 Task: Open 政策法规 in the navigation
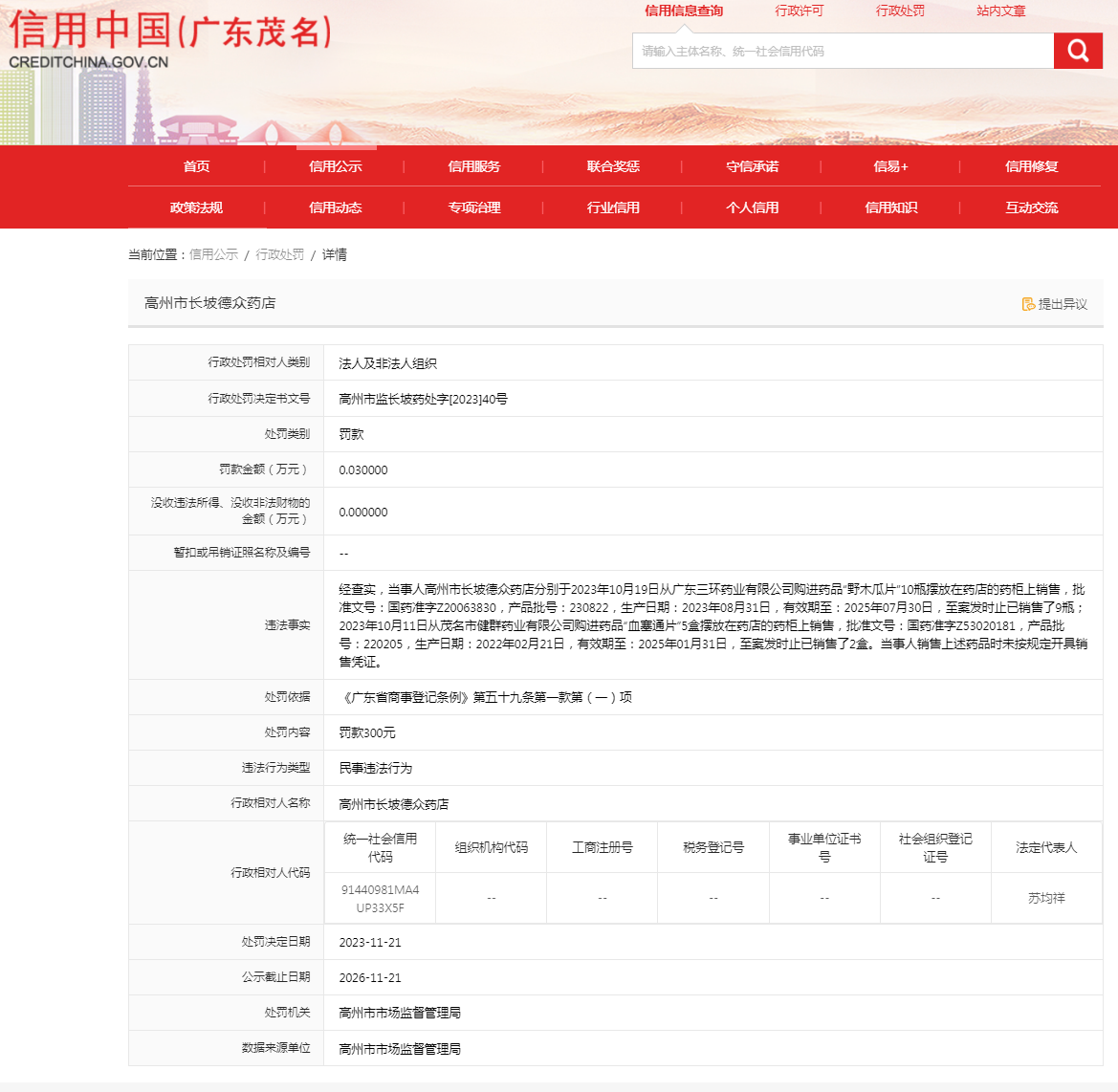196,207
